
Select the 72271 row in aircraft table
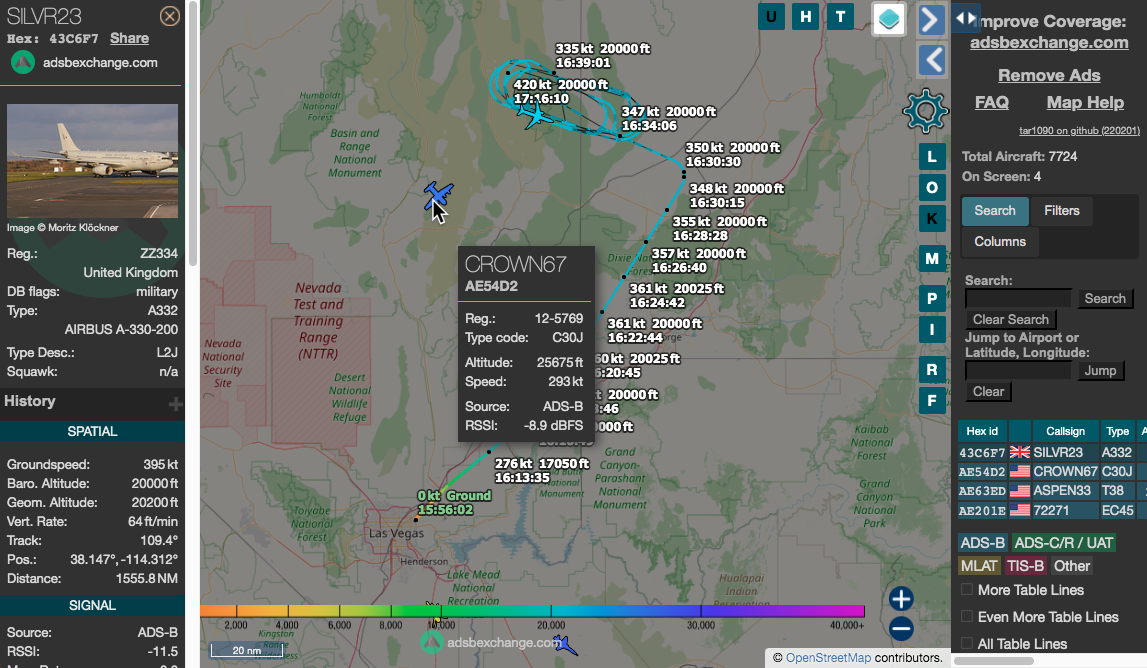tap(1052, 510)
